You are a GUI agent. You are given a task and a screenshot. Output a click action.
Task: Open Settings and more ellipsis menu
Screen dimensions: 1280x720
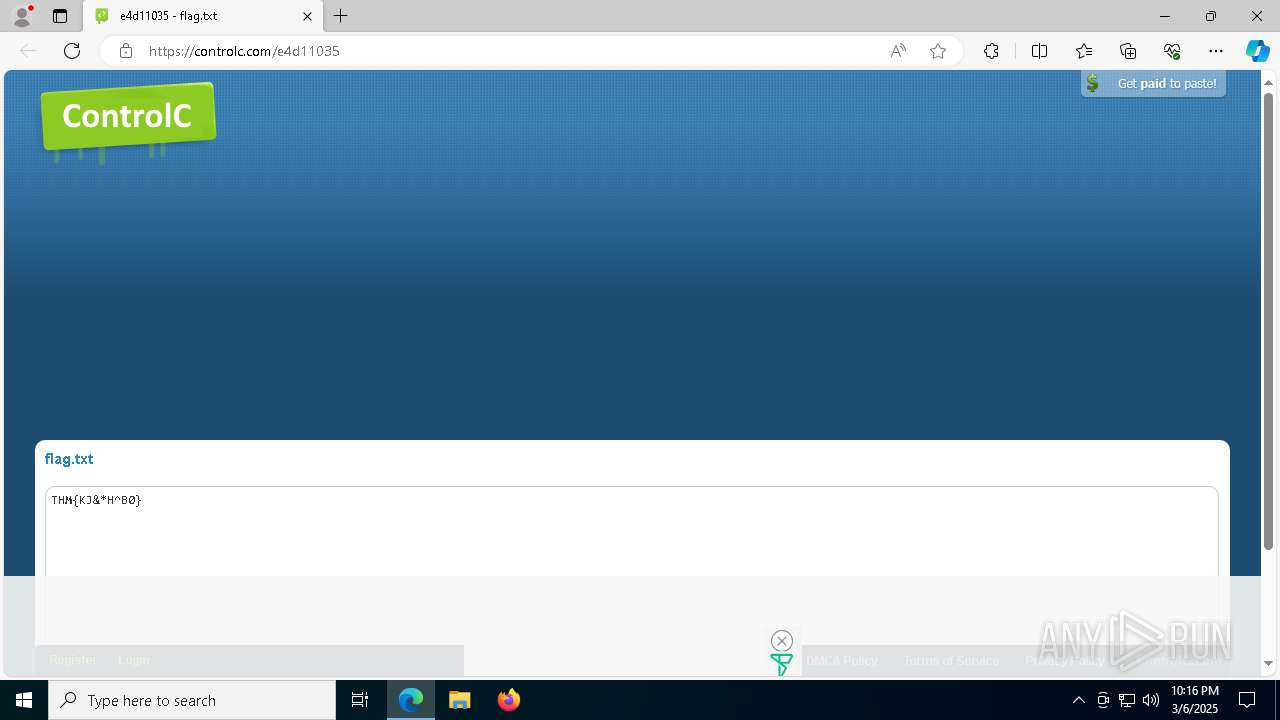click(1216, 51)
